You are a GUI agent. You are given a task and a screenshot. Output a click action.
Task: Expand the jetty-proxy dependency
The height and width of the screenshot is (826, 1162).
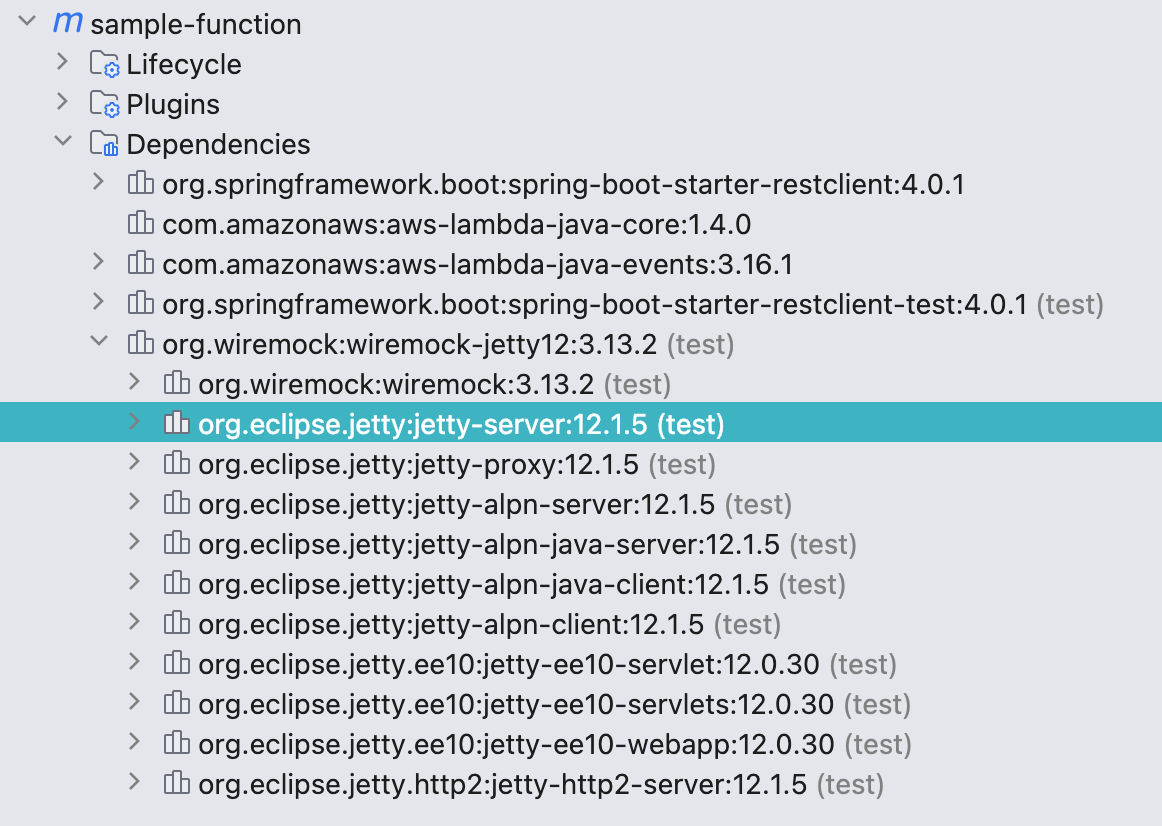click(x=135, y=463)
